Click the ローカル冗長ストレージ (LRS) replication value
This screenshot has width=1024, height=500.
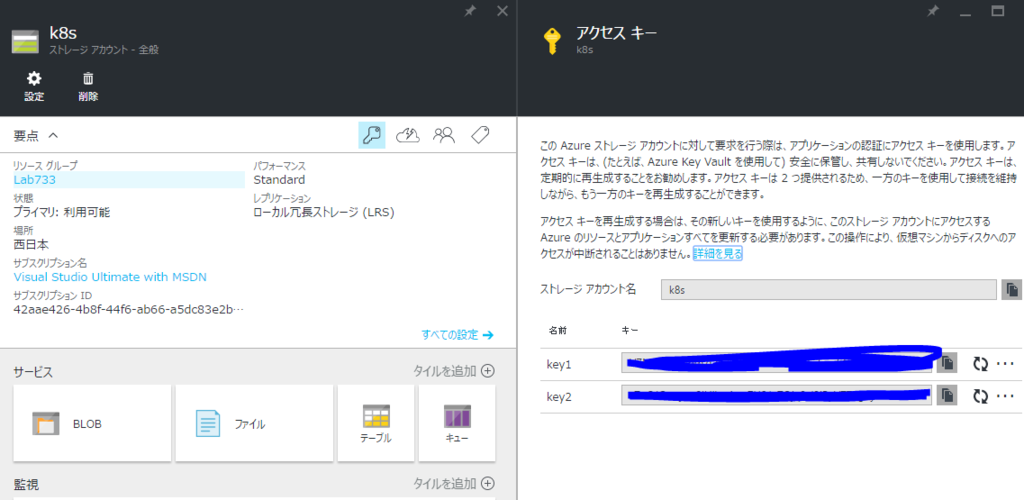[x=324, y=212]
